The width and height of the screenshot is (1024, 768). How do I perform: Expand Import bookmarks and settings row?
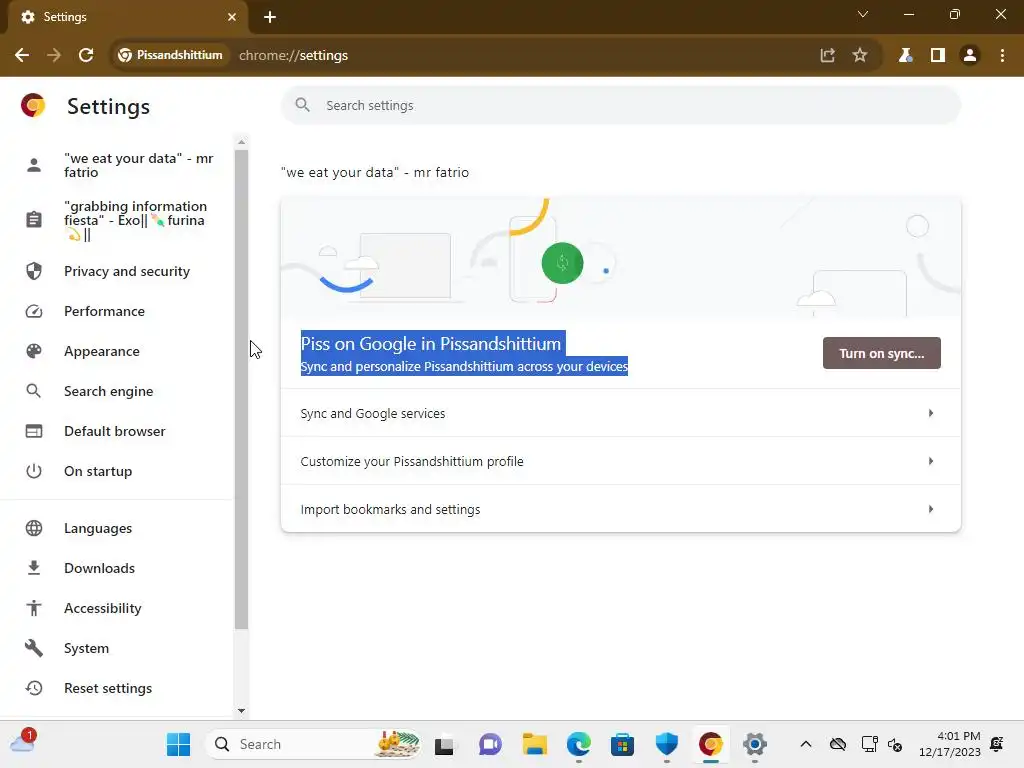pos(620,509)
